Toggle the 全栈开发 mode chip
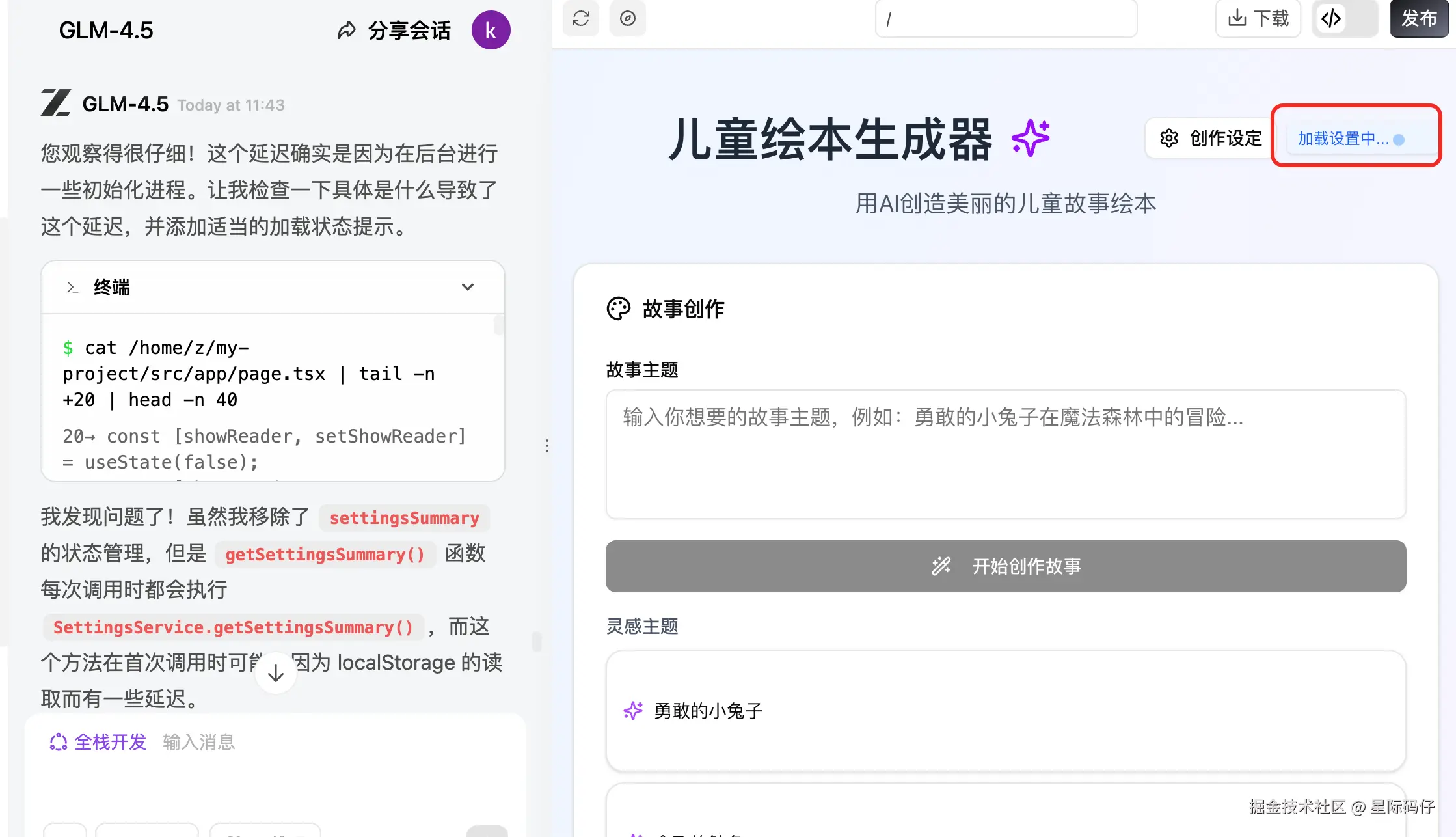The height and width of the screenshot is (837, 1456). click(x=98, y=742)
